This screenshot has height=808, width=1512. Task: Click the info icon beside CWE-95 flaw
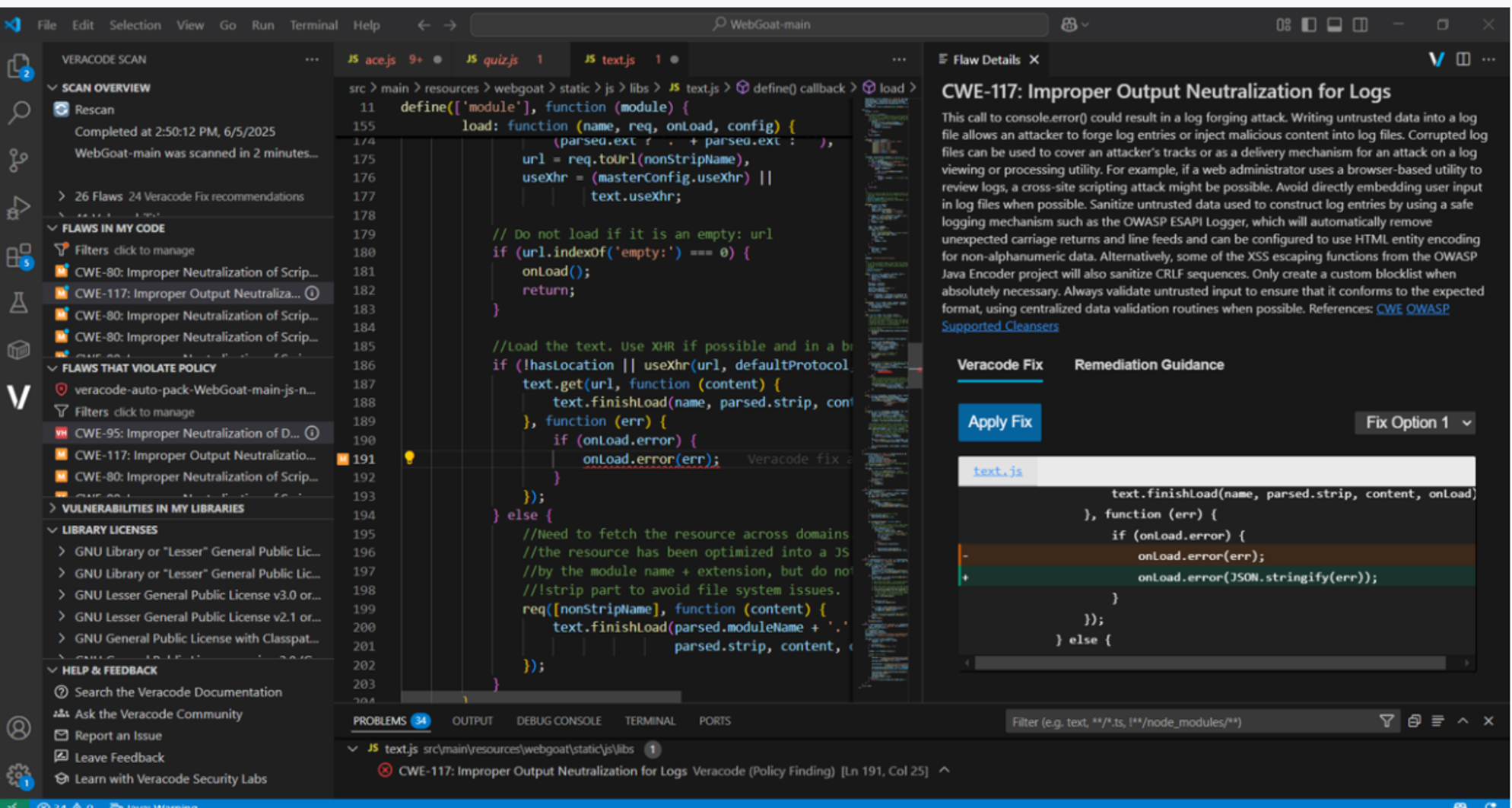(x=312, y=433)
